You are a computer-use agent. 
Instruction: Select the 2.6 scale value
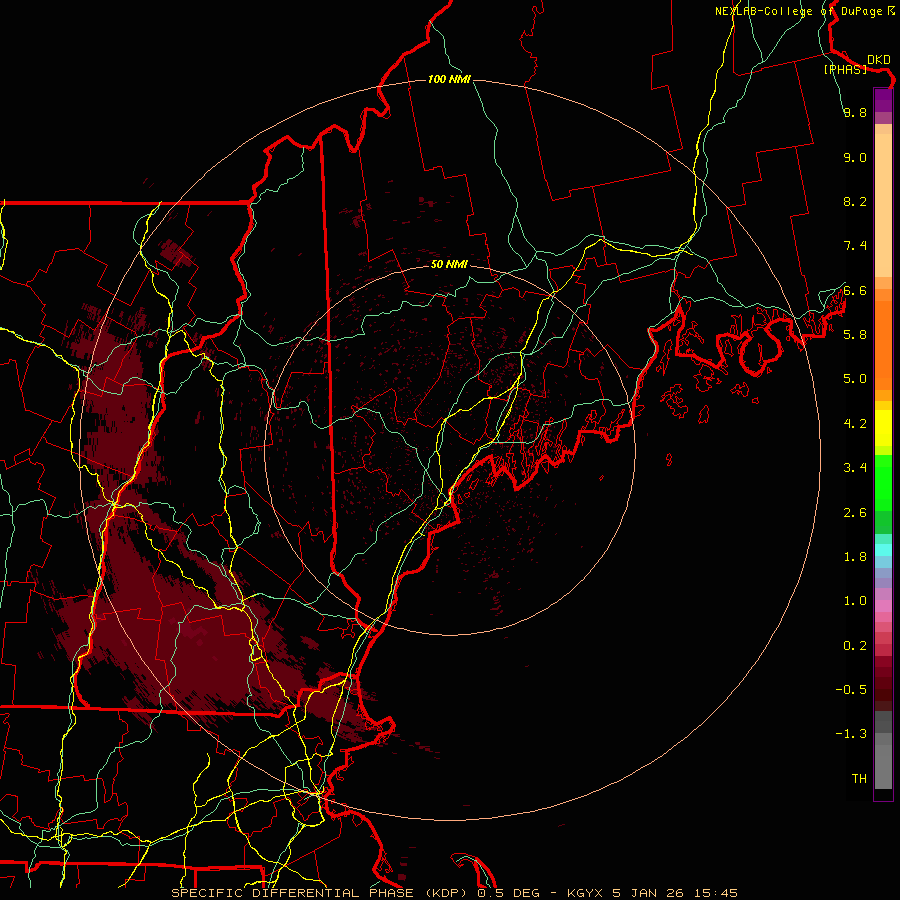click(x=855, y=513)
